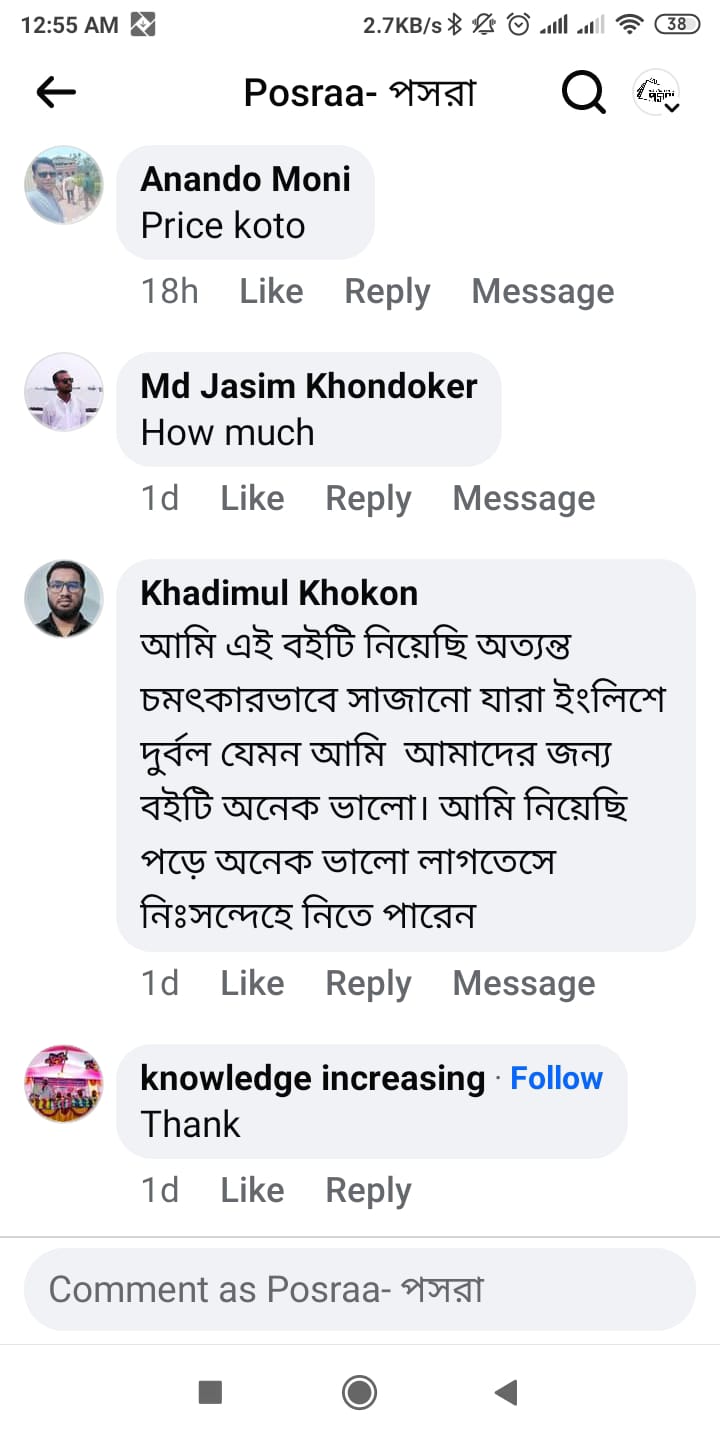
Task: Tap Anando Moni's profile picture
Action: [63, 185]
